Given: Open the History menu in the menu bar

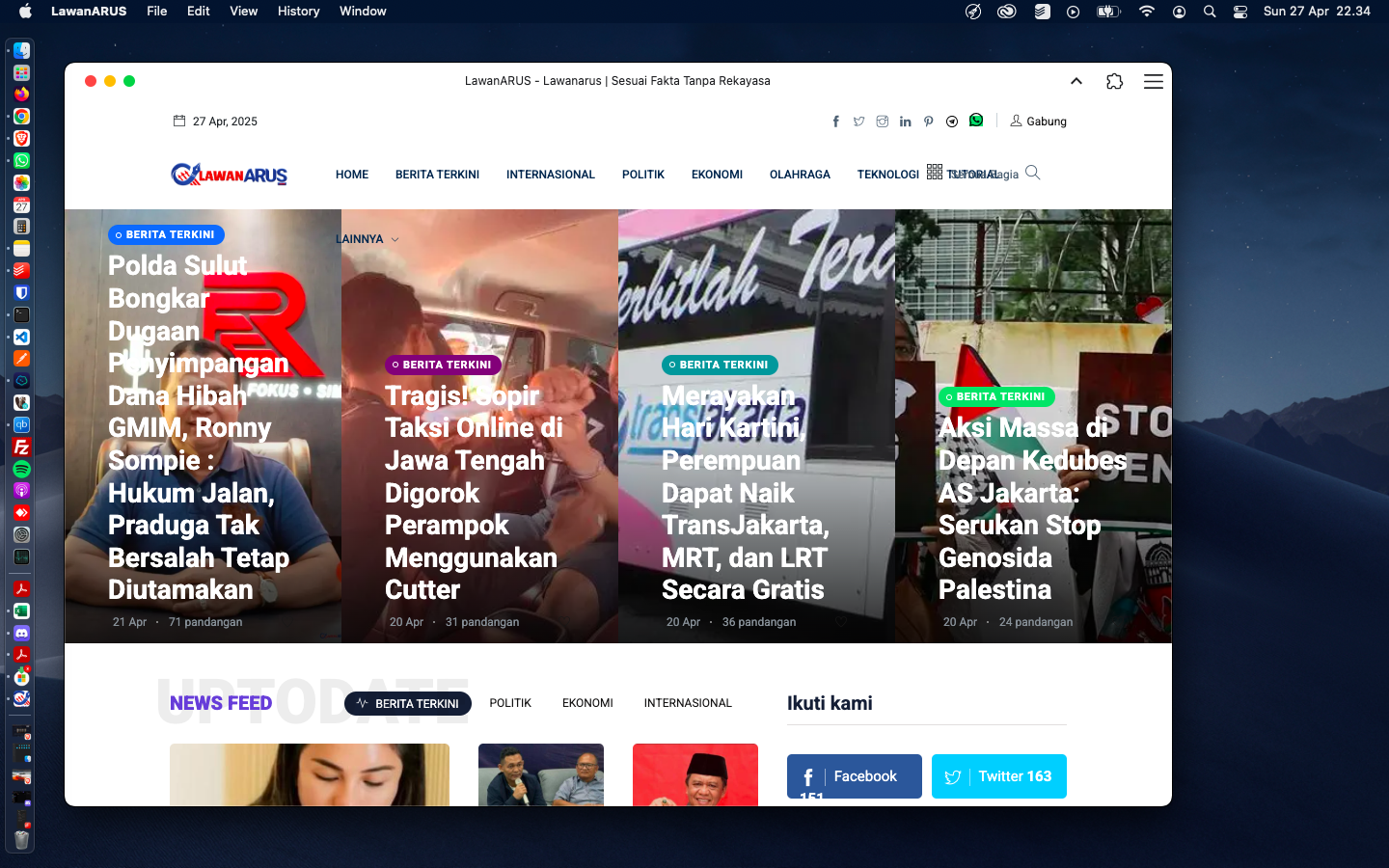Looking at the screenshot, I should point(298,12).
